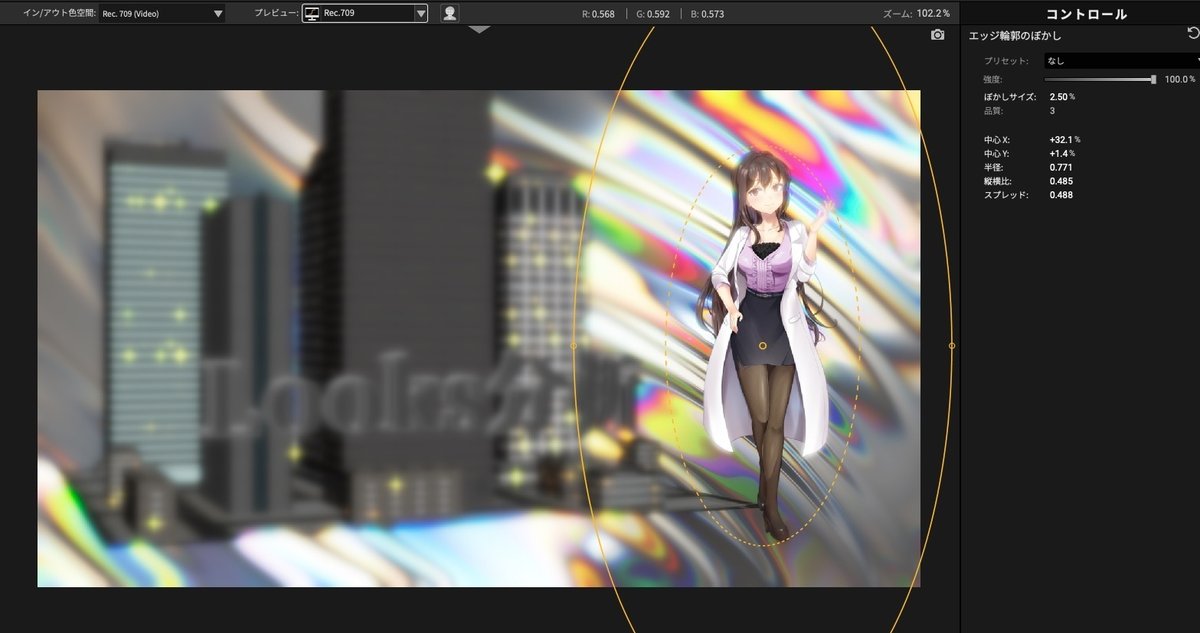Click the 半径 radius value 0.771
This screenshot has width=1200, height=633.
[x=1061, y=167]
